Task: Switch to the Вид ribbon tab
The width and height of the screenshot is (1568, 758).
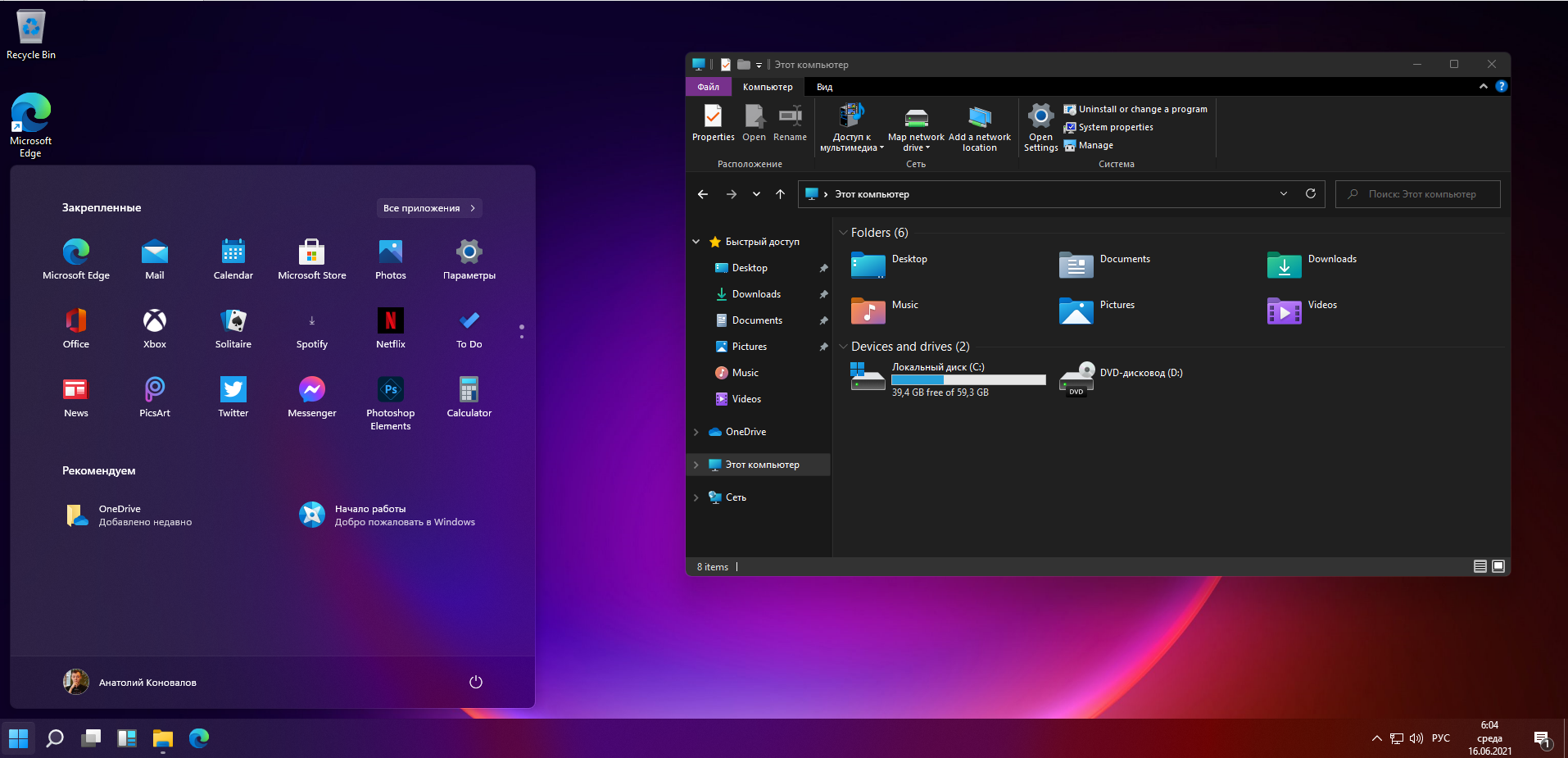Action: pyautogui.click(x=825, y=87)
